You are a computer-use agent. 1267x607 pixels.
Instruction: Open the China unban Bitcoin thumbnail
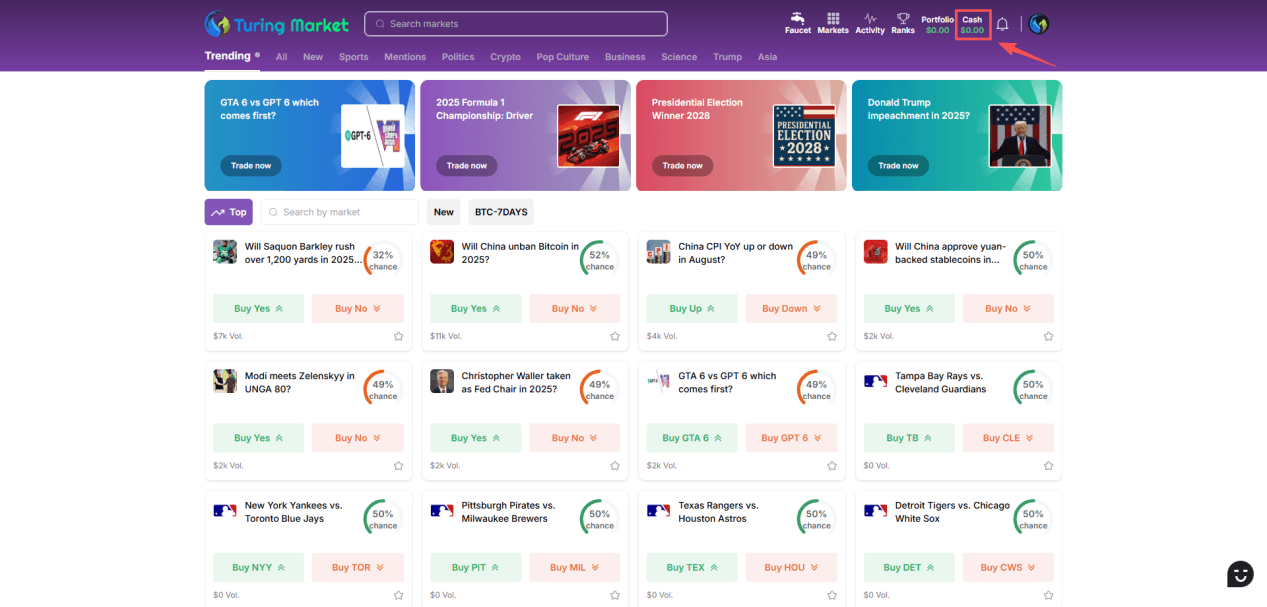(x=442, y=252)
